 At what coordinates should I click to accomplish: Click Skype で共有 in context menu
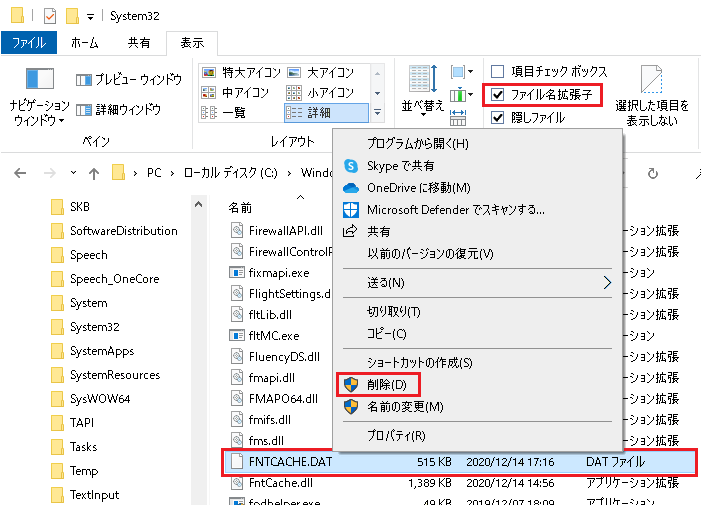pyautogui.click(x=477, y=166)
